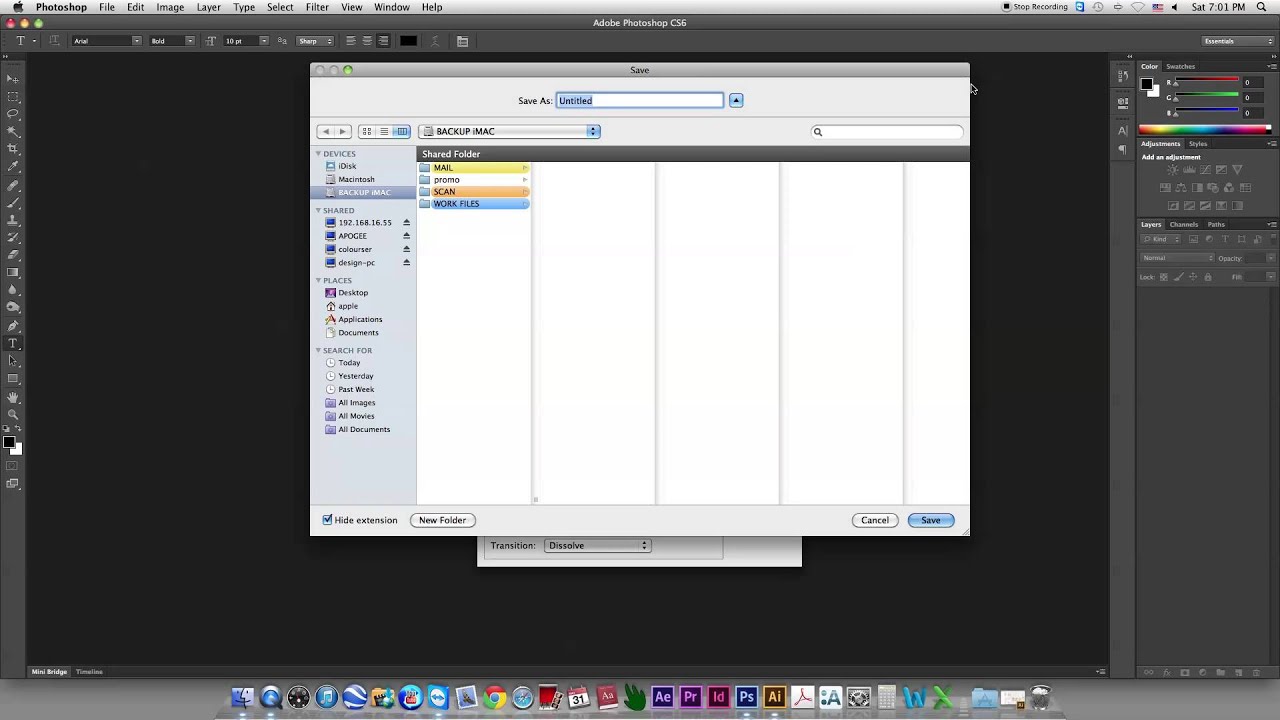
Task: Toggle lock all in Layers panel
Action: point(1208,277)
